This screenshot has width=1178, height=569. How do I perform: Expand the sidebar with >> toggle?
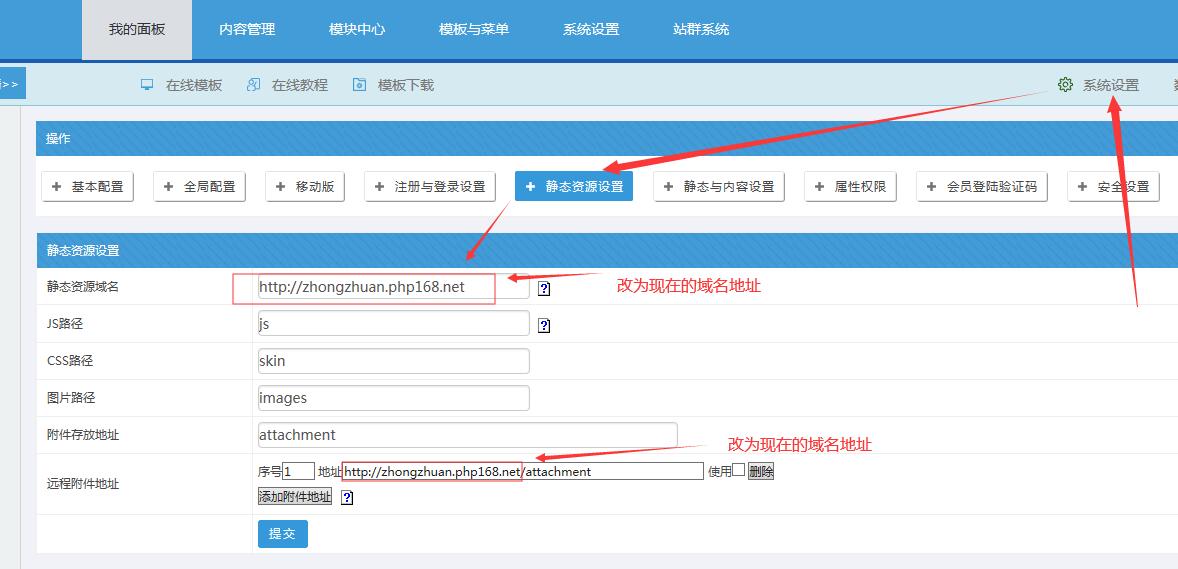(x=11, y=84)
